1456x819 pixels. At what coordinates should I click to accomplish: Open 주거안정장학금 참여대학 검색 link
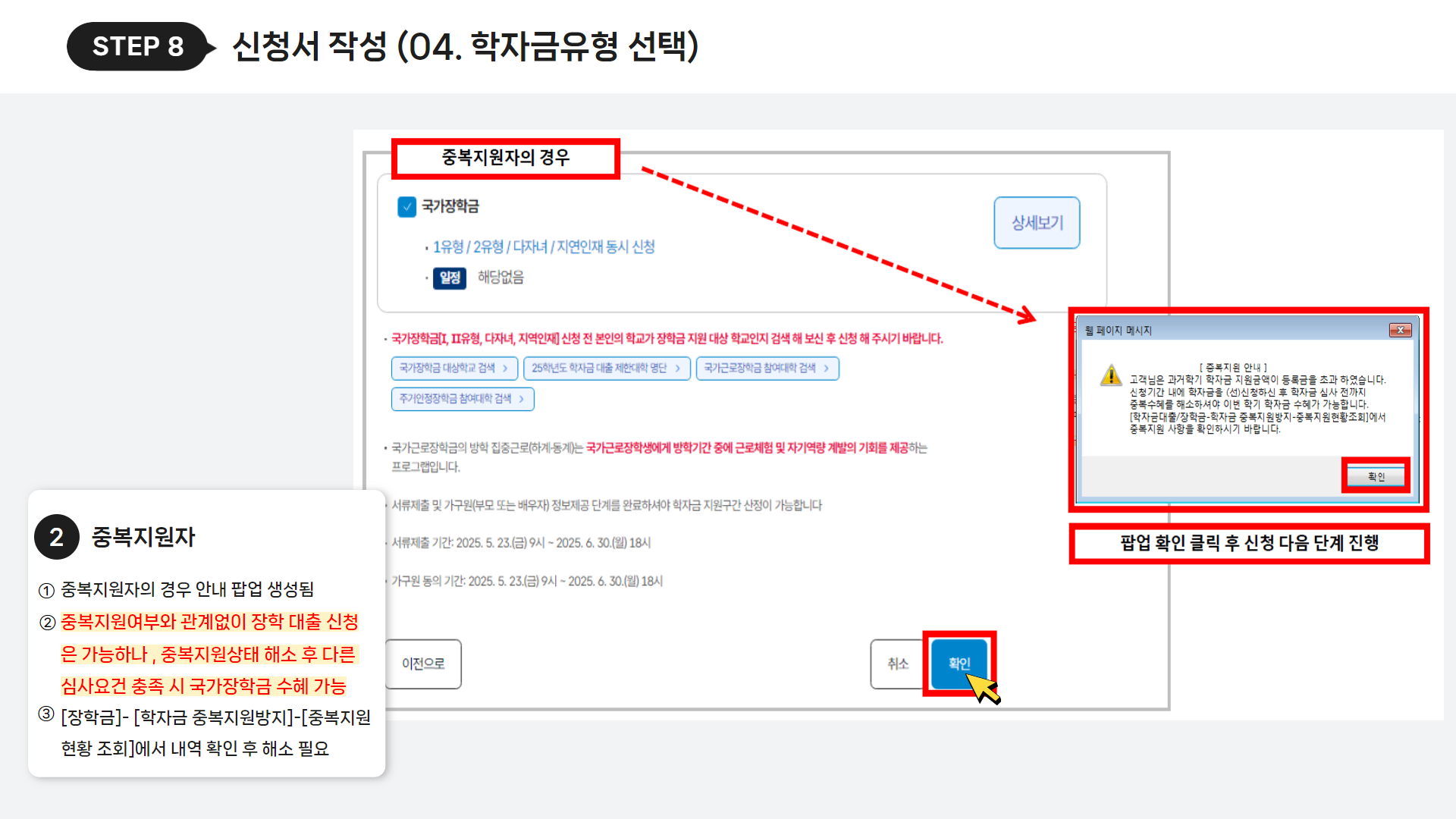click(463, 399)
